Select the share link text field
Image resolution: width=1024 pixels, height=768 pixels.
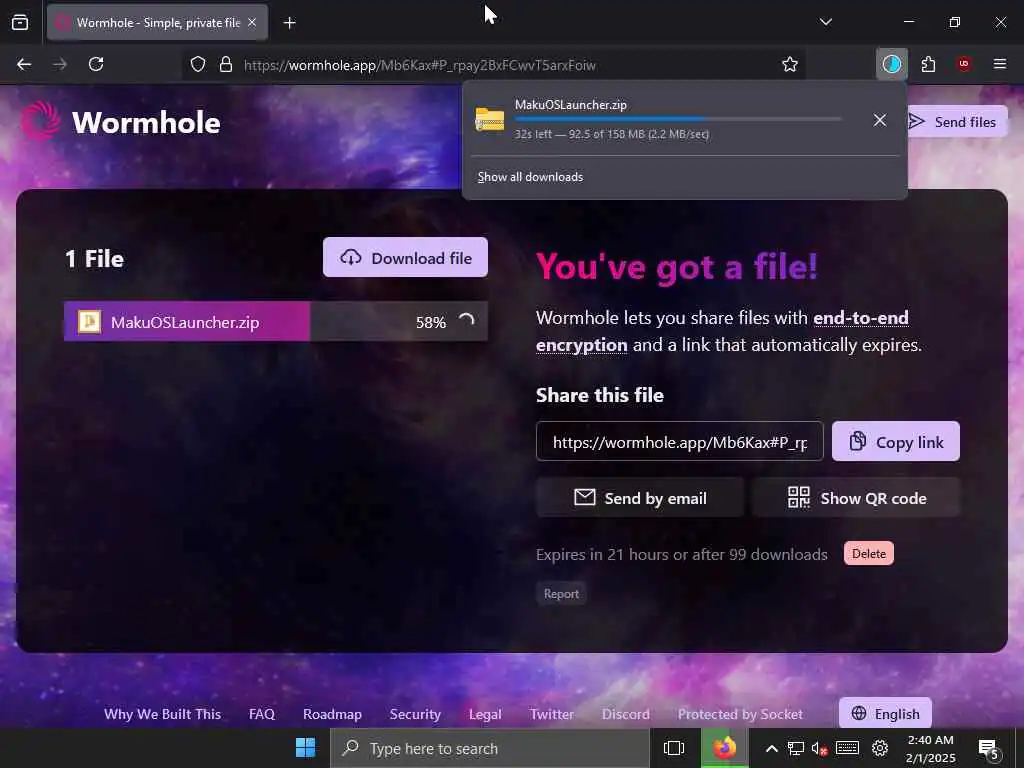click(679, 441)
